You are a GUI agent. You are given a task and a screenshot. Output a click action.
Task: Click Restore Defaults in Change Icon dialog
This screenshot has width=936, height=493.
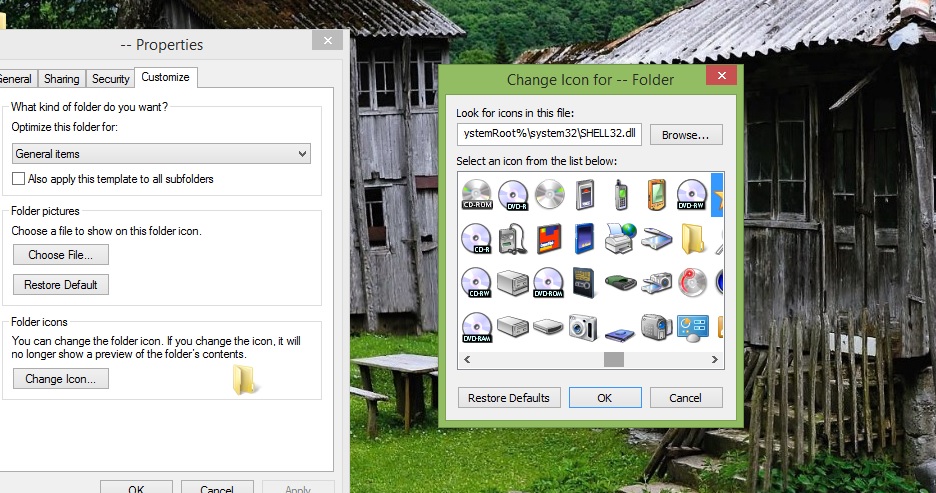click(x=509, y=398)
